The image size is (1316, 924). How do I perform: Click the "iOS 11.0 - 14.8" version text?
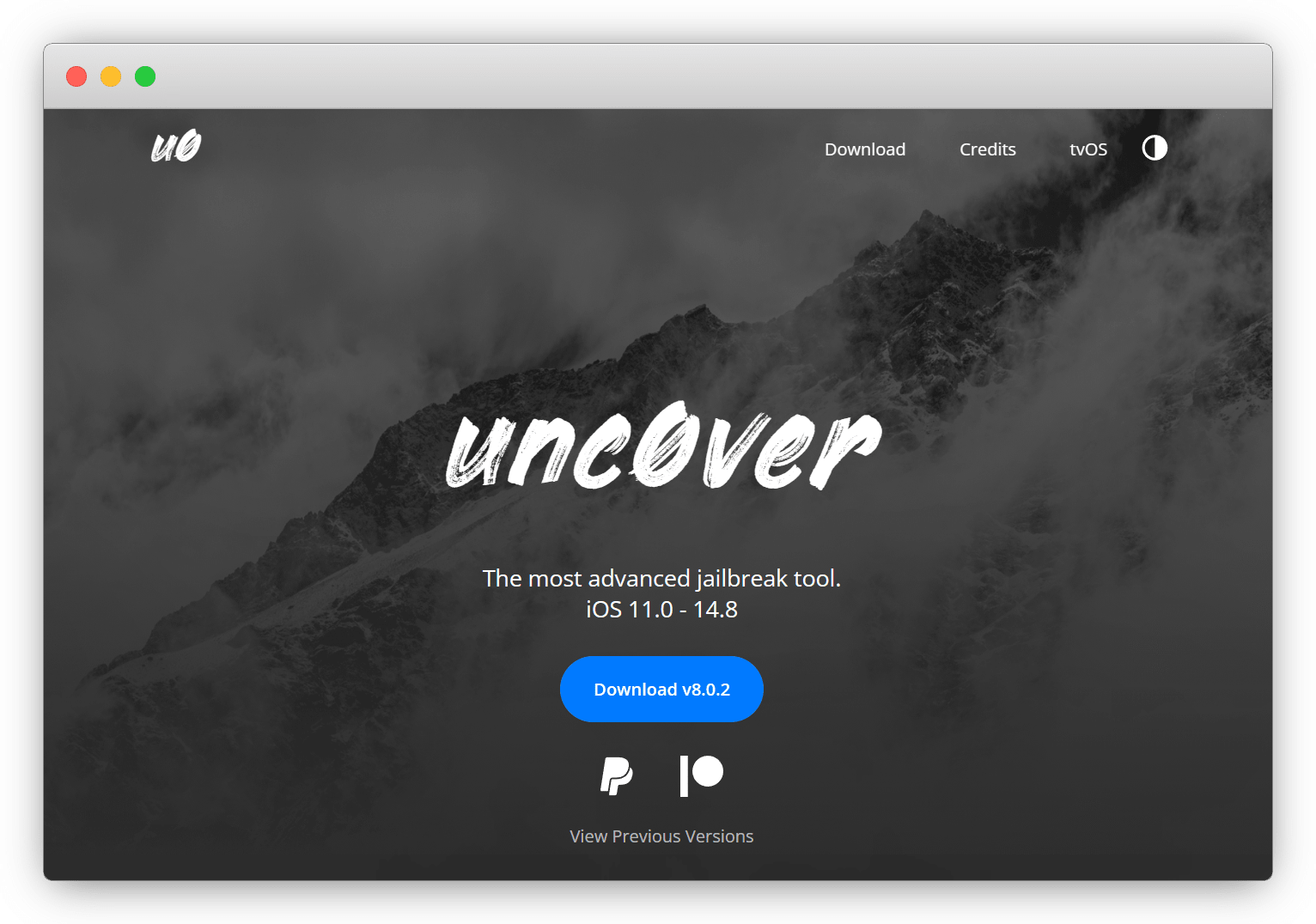click(661, 610)
